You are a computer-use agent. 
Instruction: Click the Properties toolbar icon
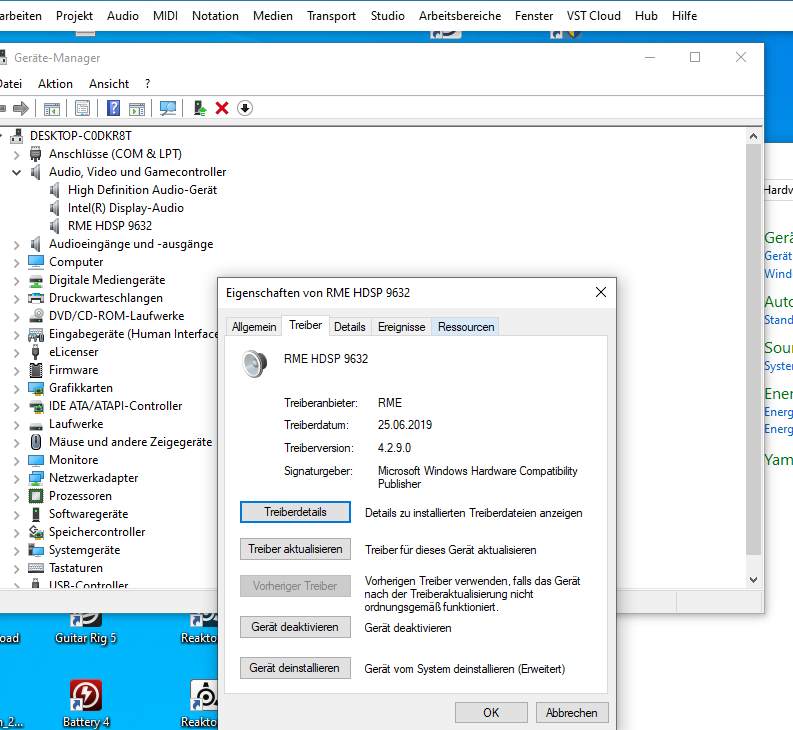coord(82,108)
